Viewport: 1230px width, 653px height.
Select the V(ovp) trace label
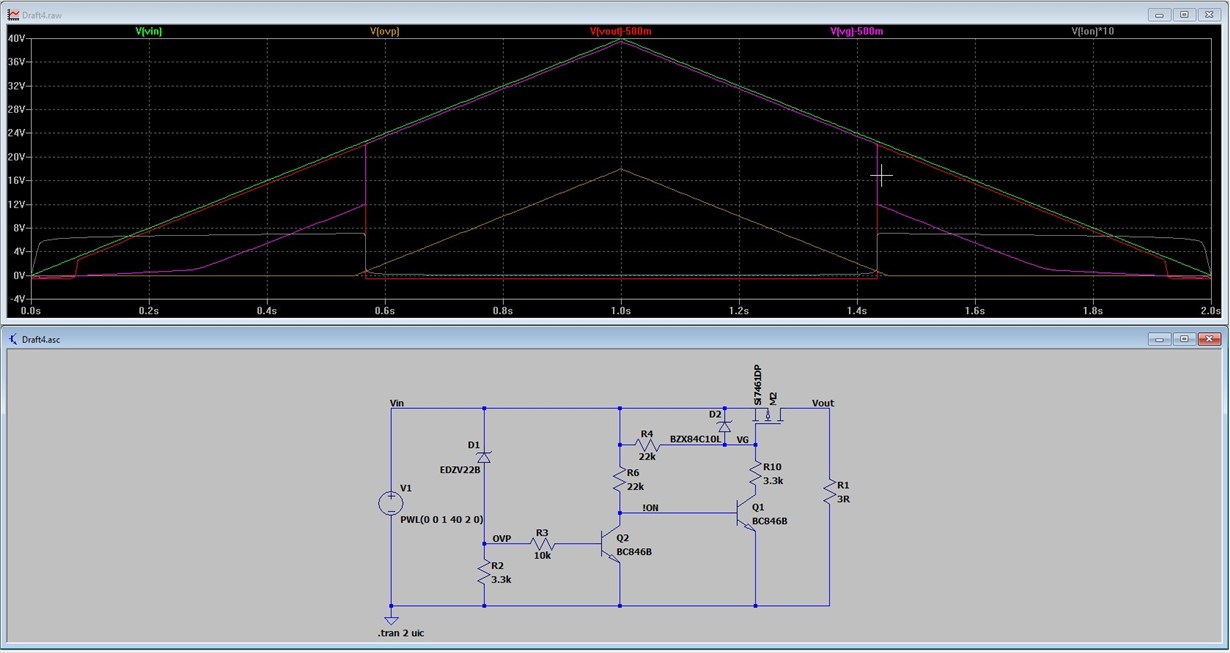click(384, 31)
